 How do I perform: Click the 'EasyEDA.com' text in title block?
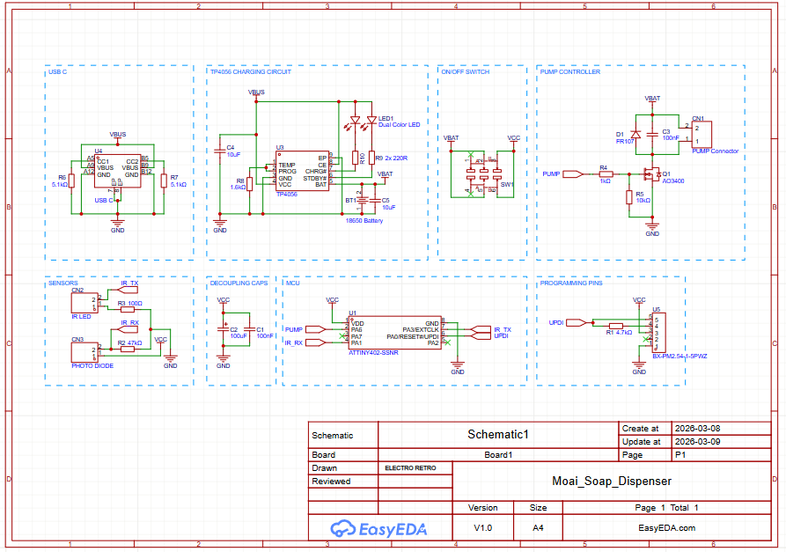click(667, 528)
